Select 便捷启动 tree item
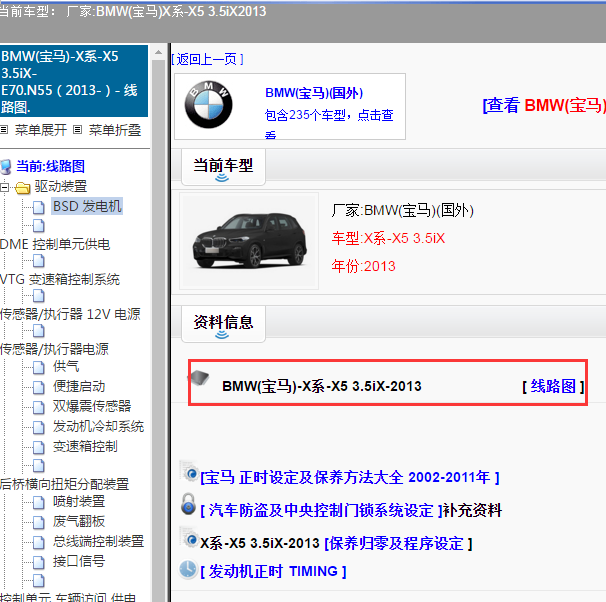The height and width of the screenshot is (602, 606). coord(79,386)
